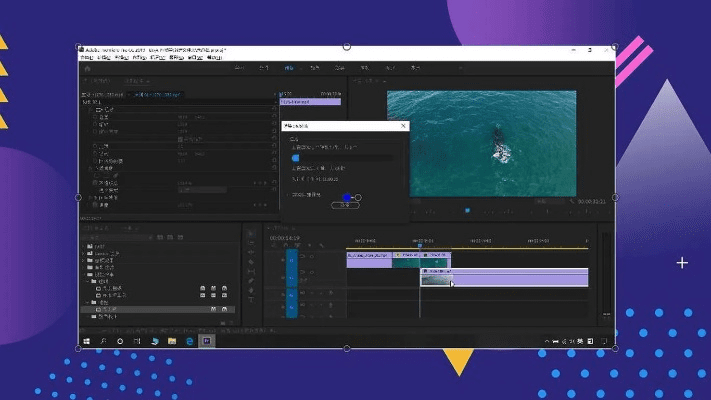Toggle the checkbox in the progress dialog

click(287, 195)
